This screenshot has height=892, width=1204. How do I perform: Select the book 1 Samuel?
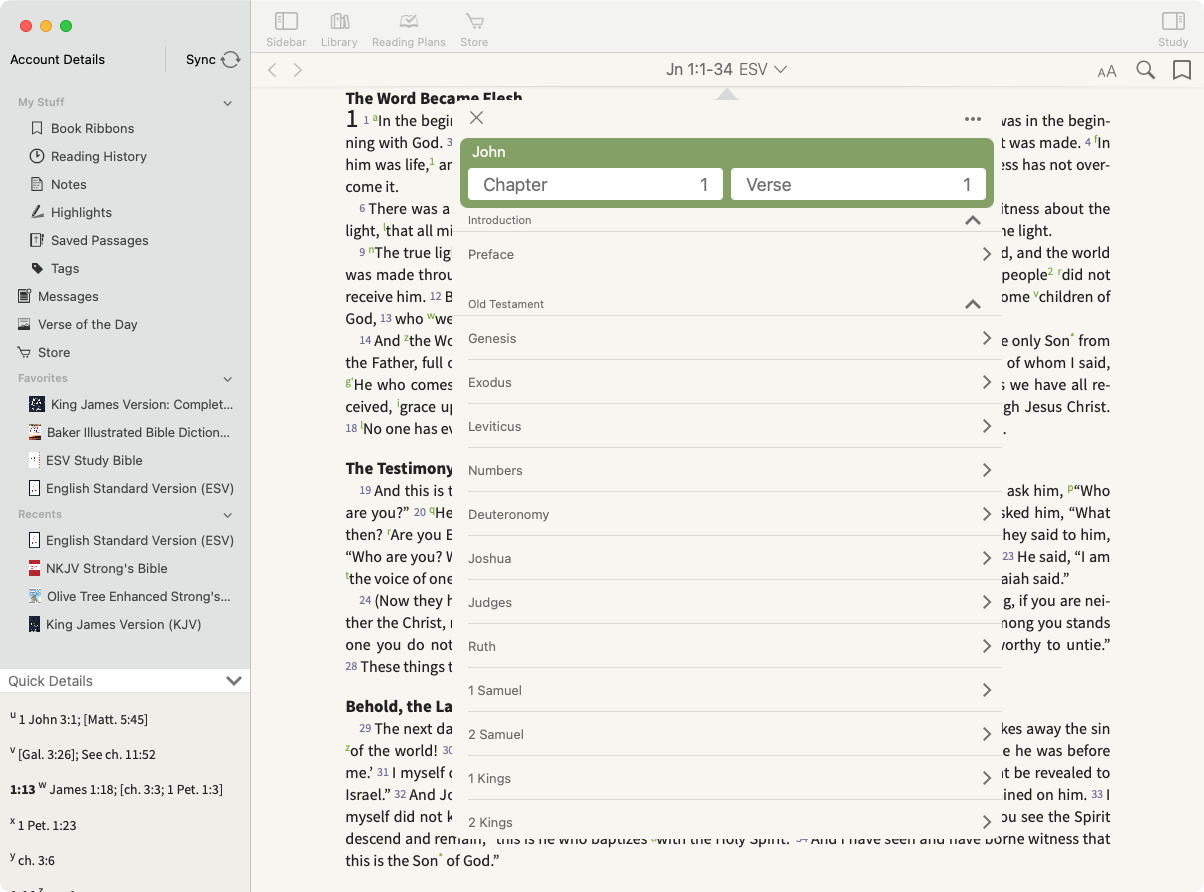728,690
